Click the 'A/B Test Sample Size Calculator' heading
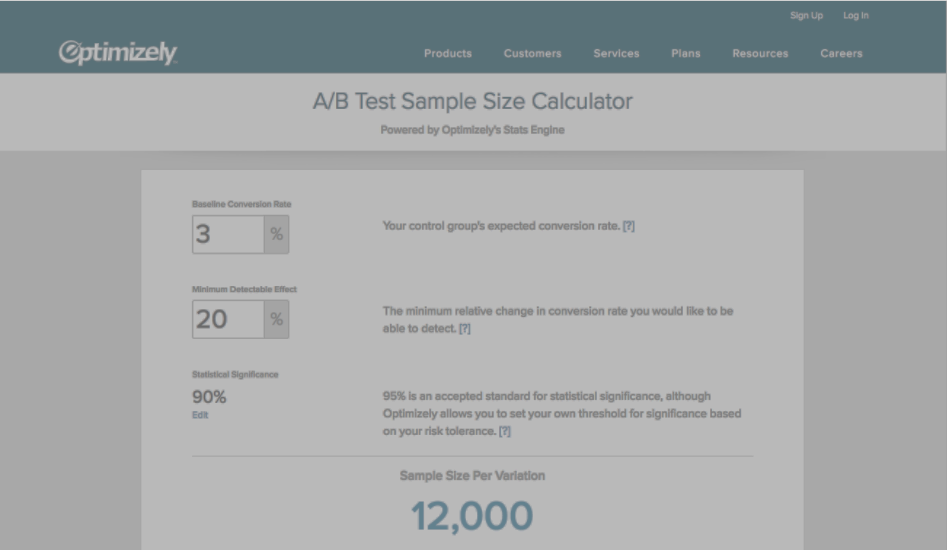 pos(472,101)
